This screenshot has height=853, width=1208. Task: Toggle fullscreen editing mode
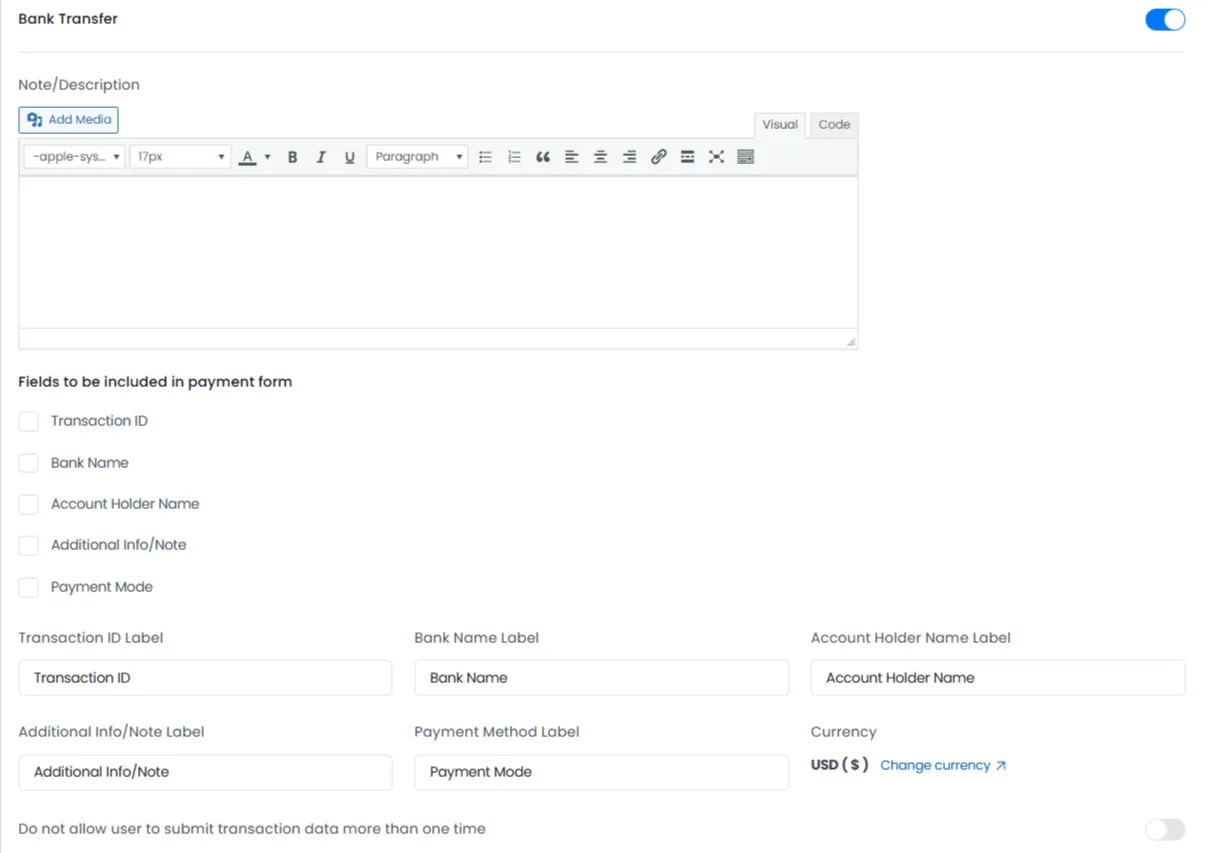[716, 156]
